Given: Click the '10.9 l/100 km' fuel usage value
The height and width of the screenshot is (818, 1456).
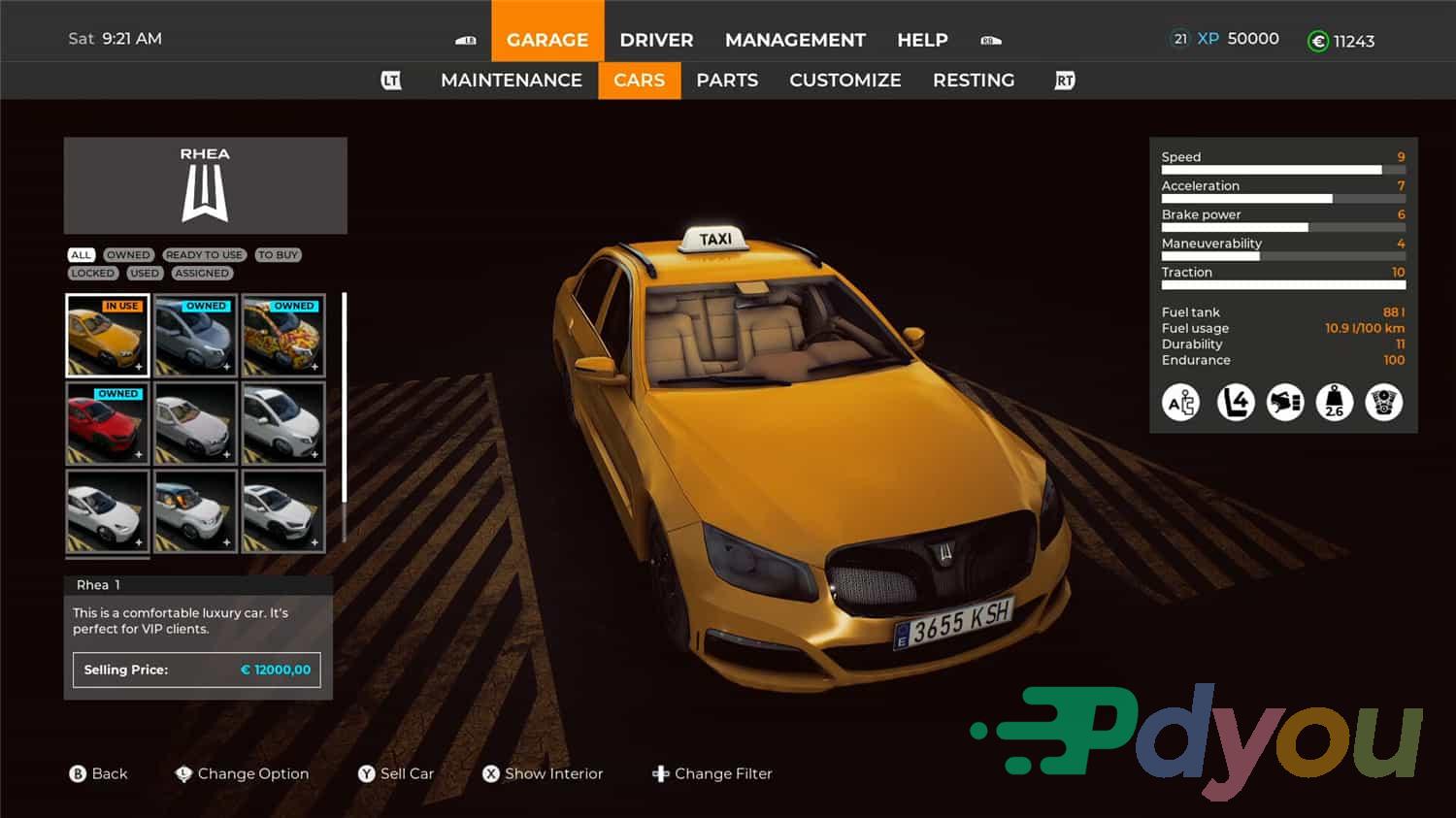Looking at the screenshot, I should coord(1365,328).
